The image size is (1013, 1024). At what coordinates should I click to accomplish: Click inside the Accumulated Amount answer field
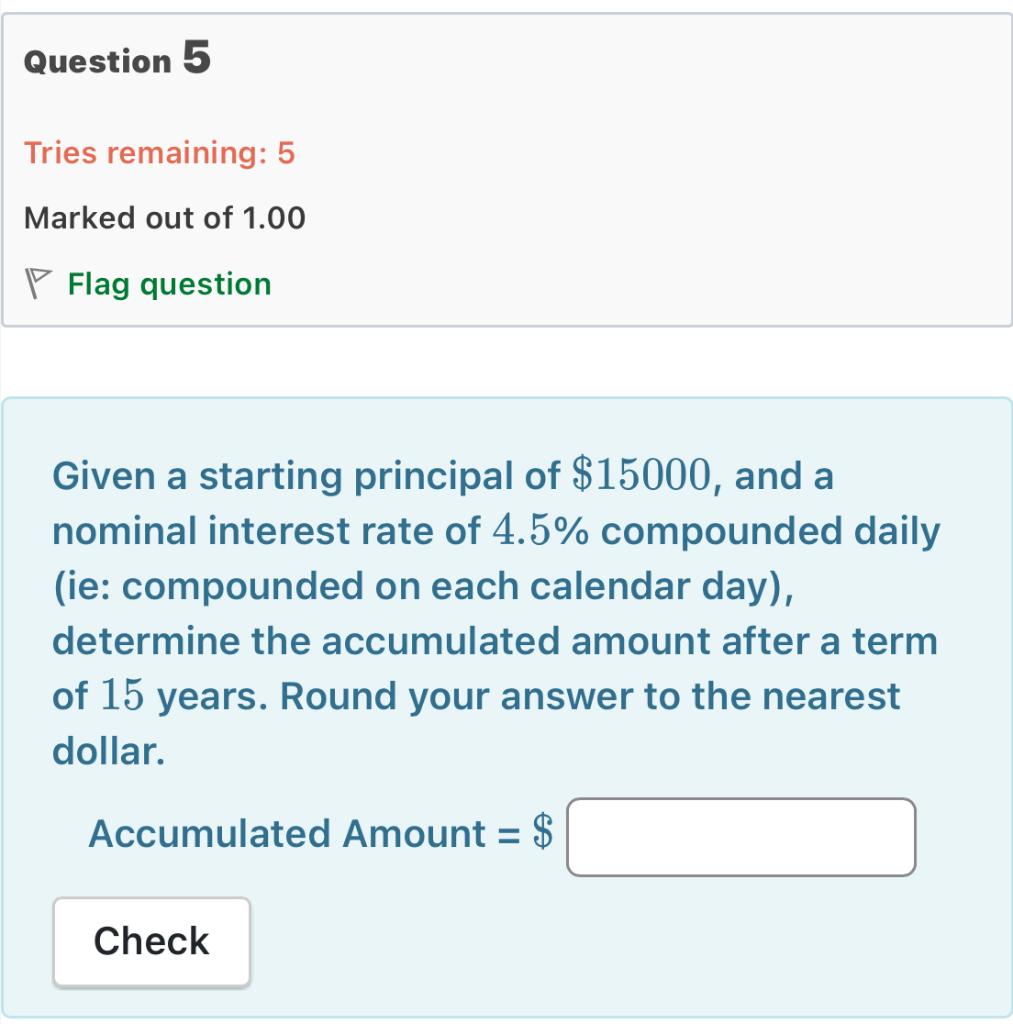[x=743, y=836]
